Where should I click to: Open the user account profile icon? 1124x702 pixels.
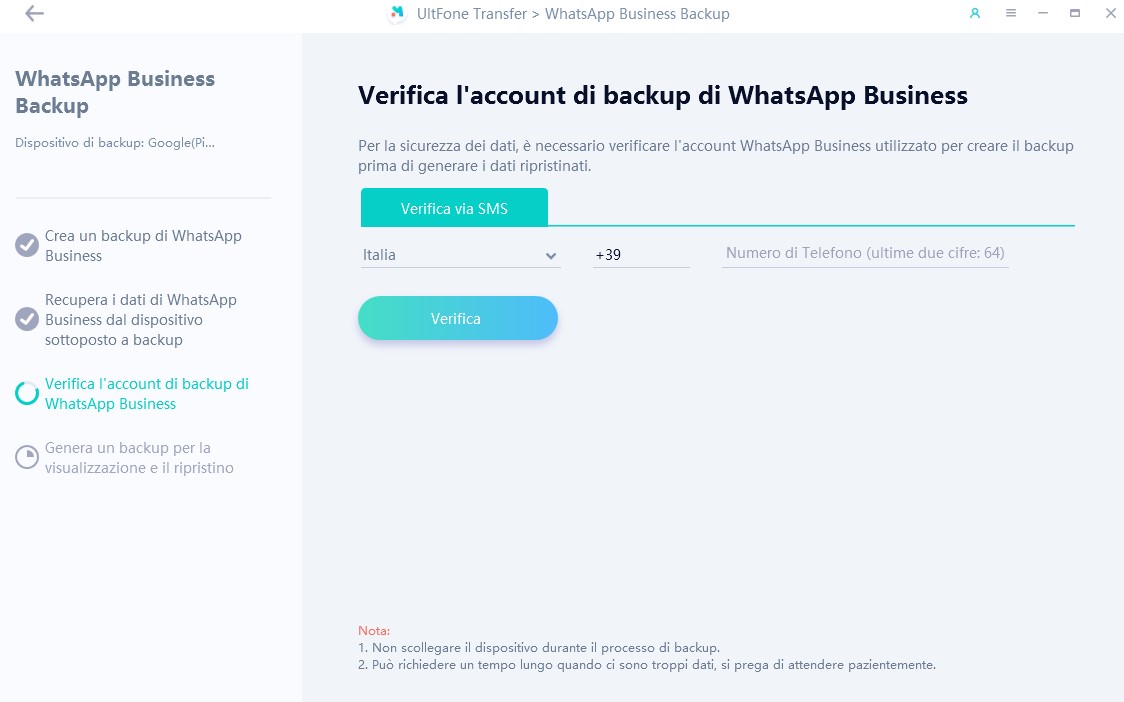coord(975,13)
